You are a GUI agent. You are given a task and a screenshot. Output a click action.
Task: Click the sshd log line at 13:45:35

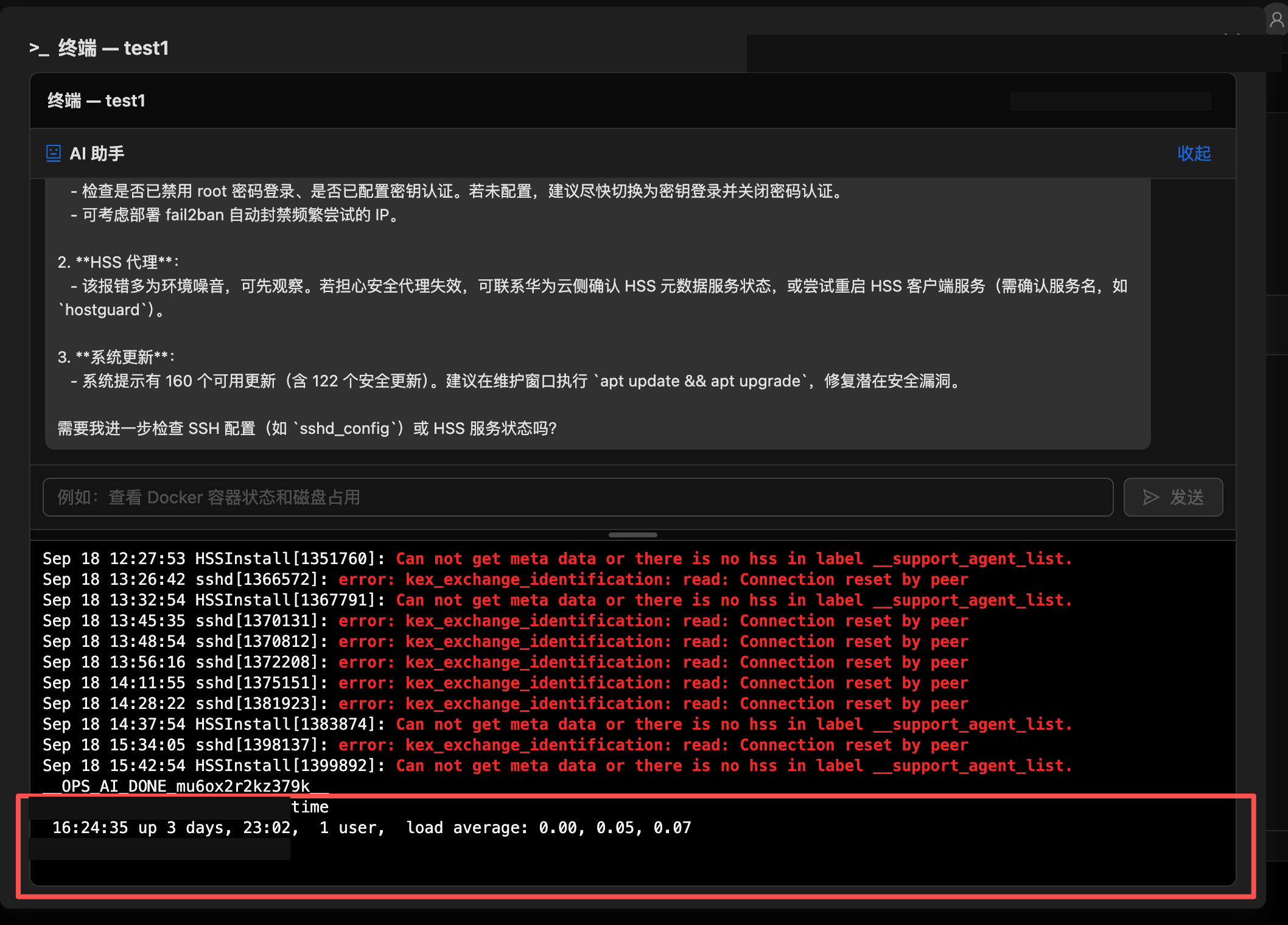505,621
